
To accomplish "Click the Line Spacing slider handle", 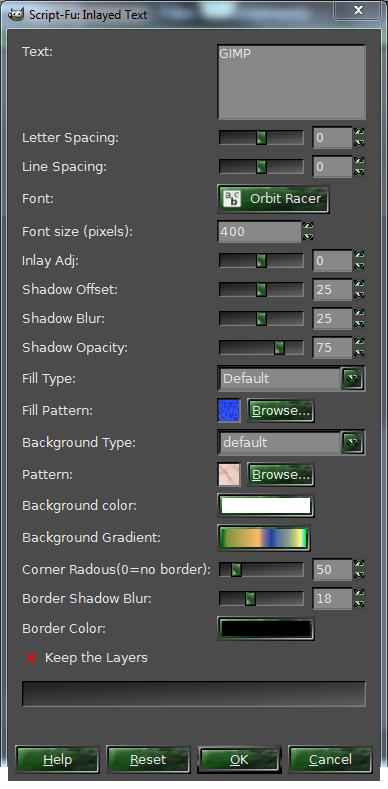I will pyautogui.click(x=261, y=167).
